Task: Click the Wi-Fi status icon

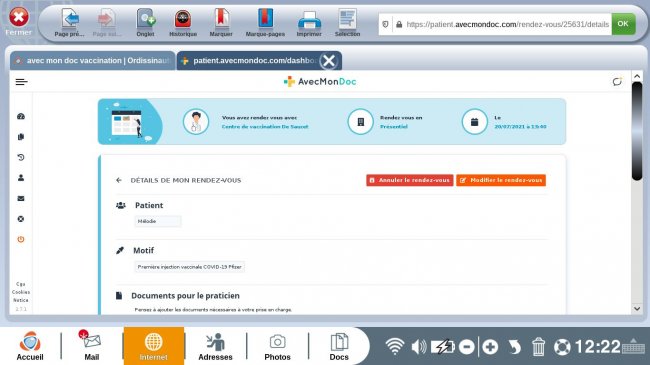Action: 395,346
